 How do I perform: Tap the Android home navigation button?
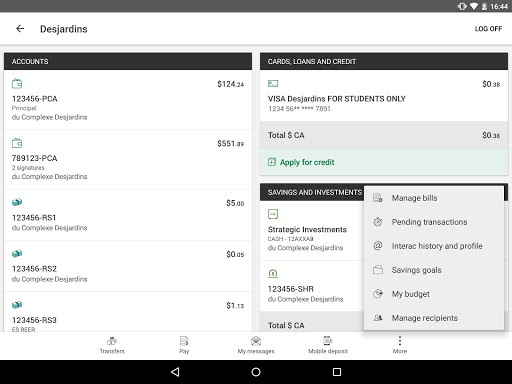pyautogui.click(x=256, y=372)
